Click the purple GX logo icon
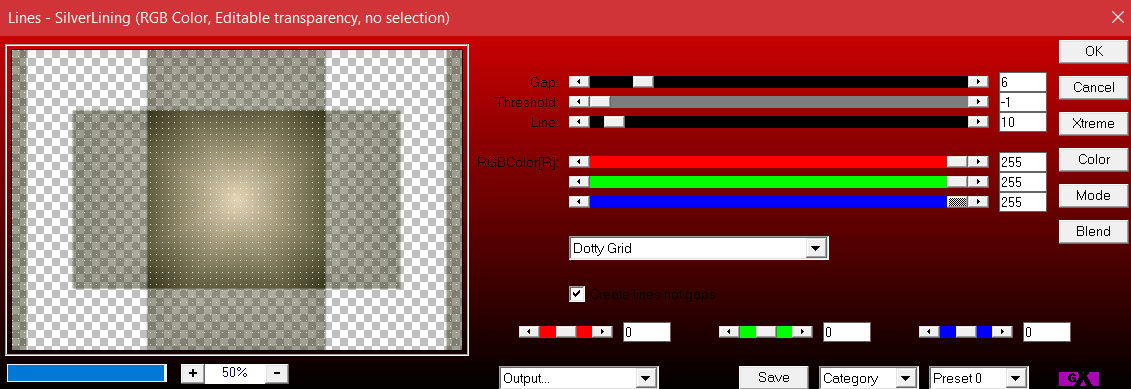Screen dimensions: 1131x389 tap(1078, 378)
